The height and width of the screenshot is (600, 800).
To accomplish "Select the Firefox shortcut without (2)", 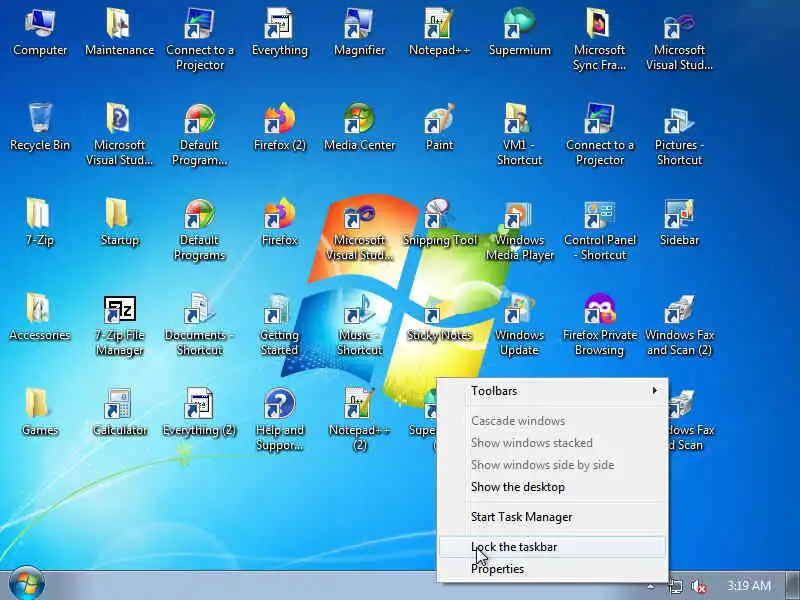I will (x=280, y=222).
